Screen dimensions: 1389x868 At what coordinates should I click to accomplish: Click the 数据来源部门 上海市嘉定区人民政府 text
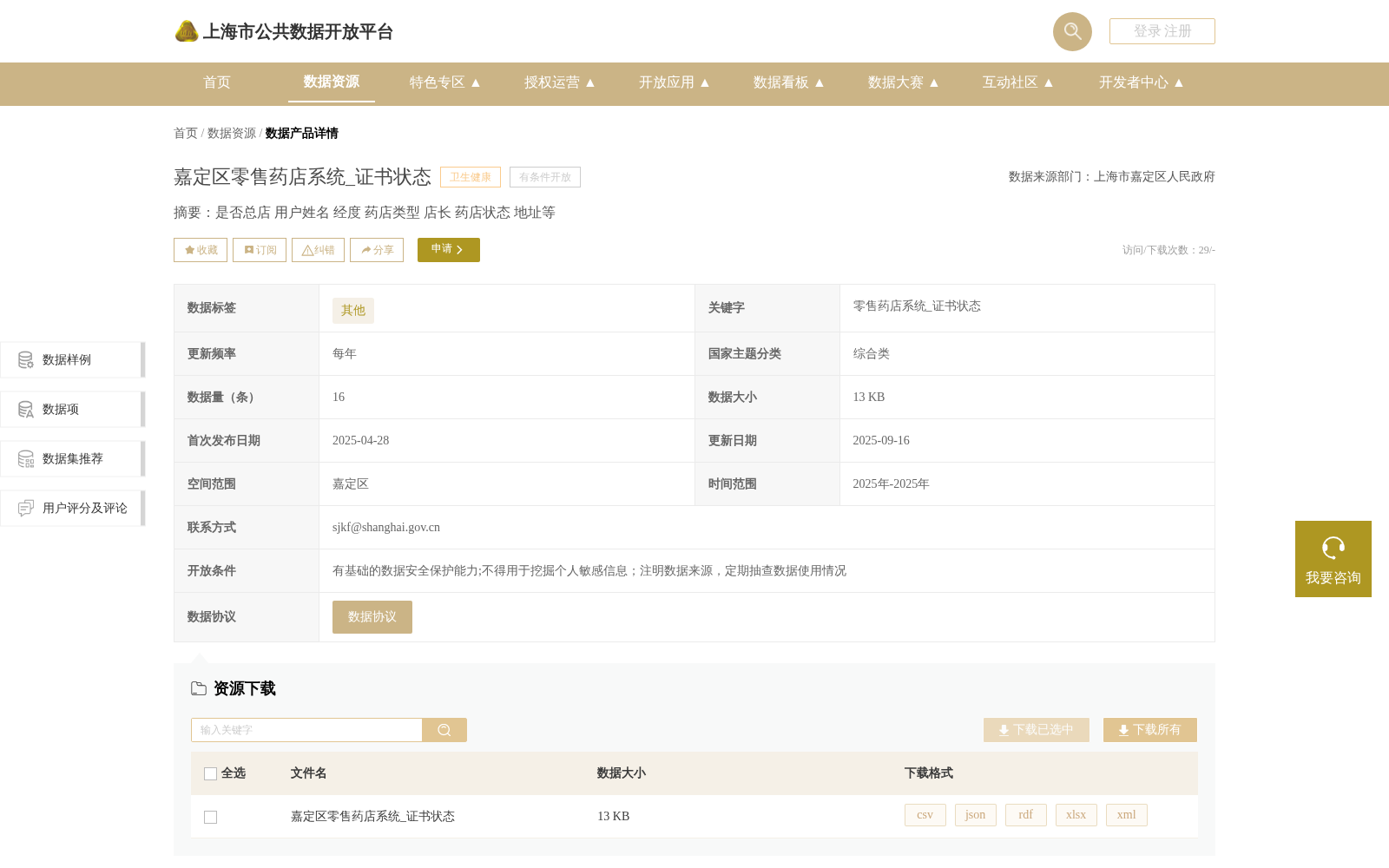(x=1112, y=177)
